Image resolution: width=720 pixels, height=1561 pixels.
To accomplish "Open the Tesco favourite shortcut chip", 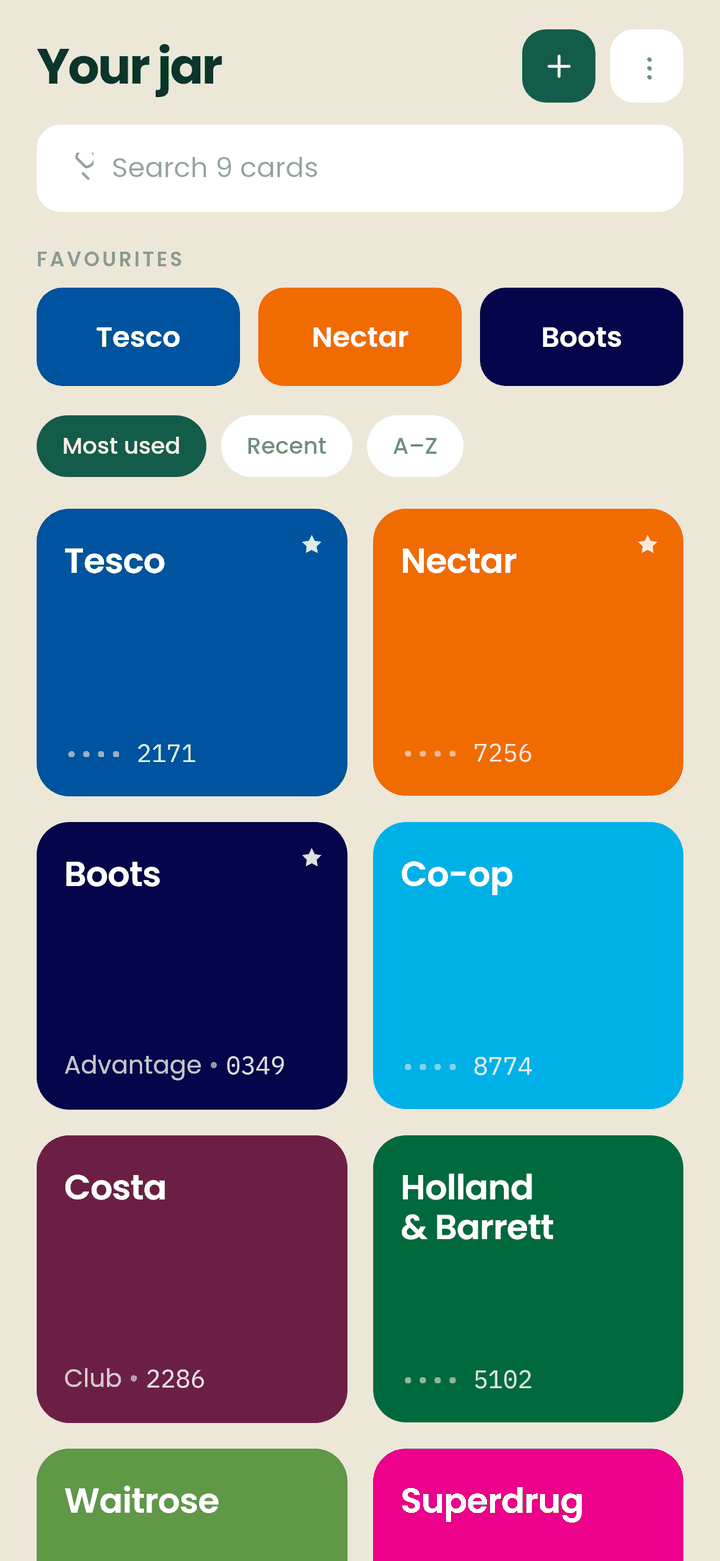I will point(138,337).
